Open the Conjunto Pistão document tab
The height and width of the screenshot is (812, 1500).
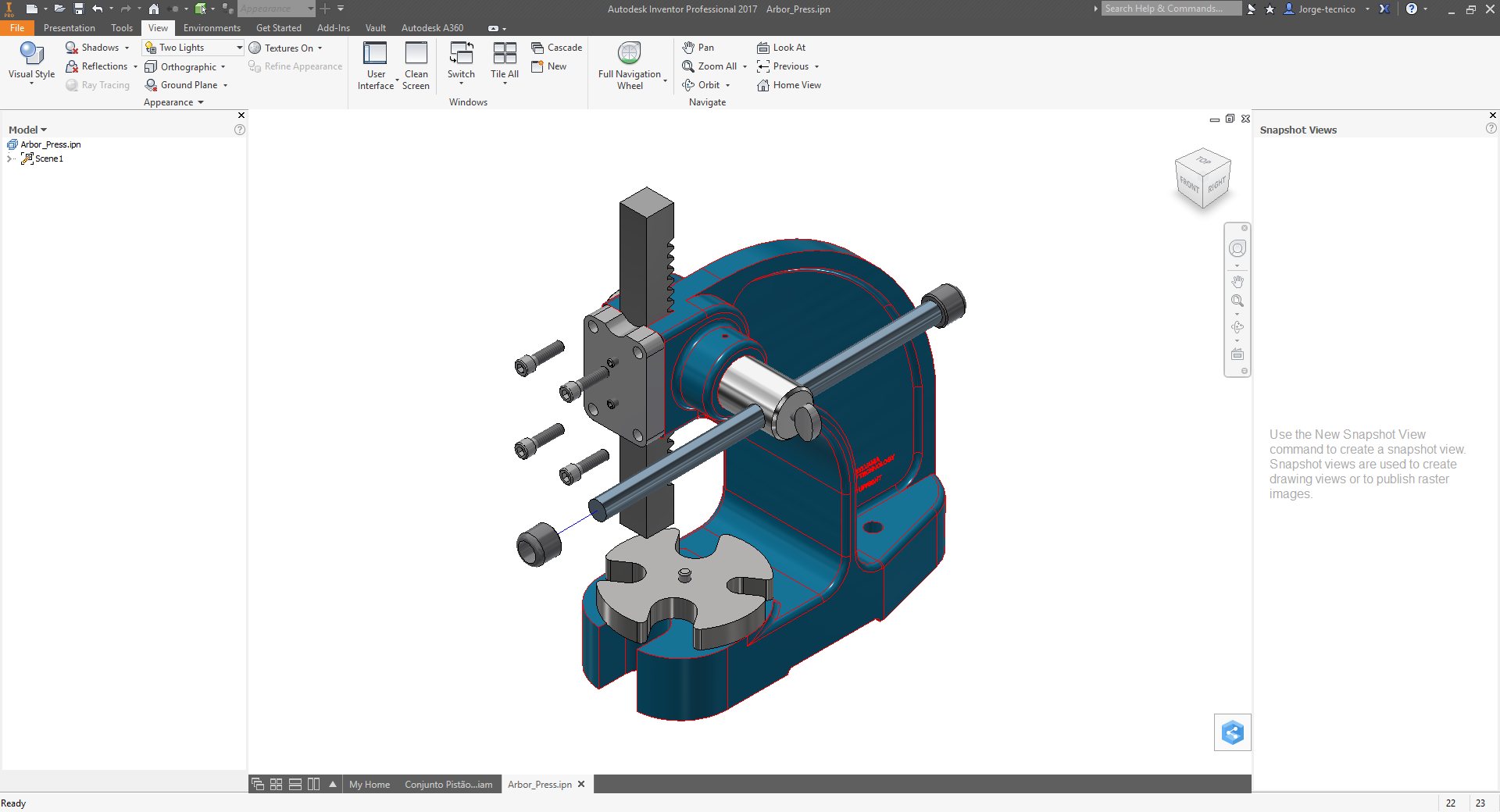(x=448, y=785)
